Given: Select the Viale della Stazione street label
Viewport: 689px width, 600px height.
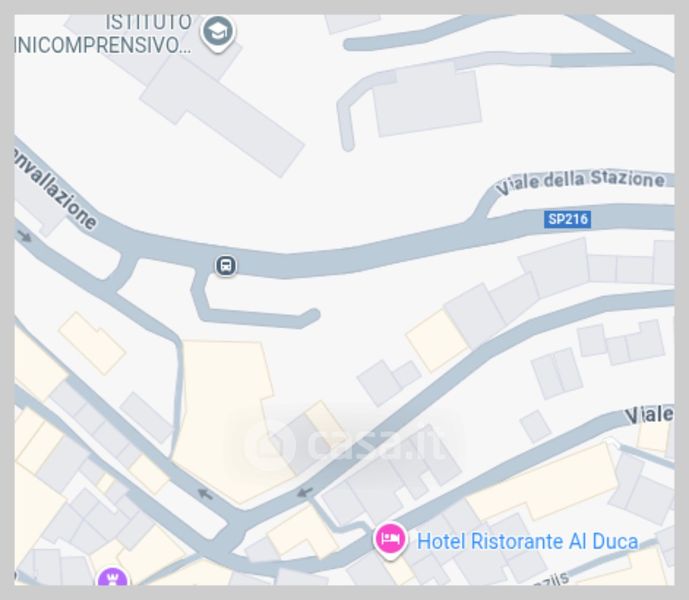Looking at the screenshot, I should [x=580, y=182].
